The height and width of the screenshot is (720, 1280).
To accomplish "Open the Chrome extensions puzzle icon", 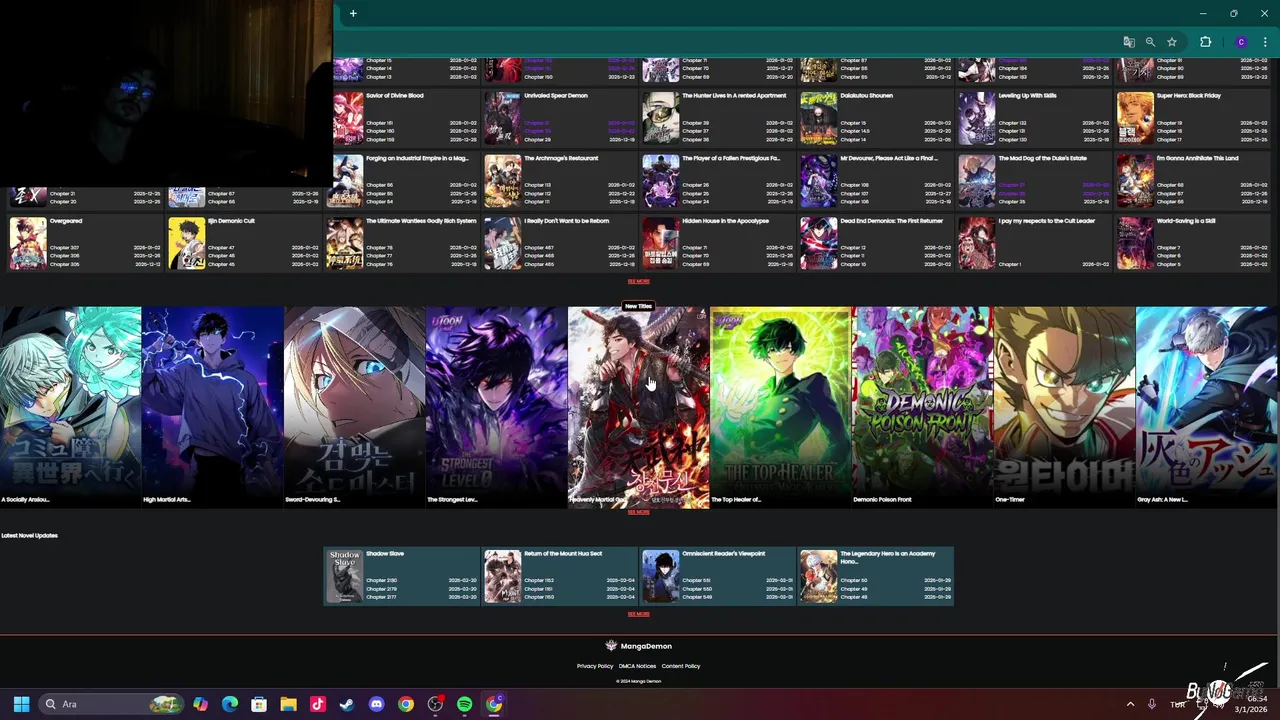I will (x=1205, y=42).
